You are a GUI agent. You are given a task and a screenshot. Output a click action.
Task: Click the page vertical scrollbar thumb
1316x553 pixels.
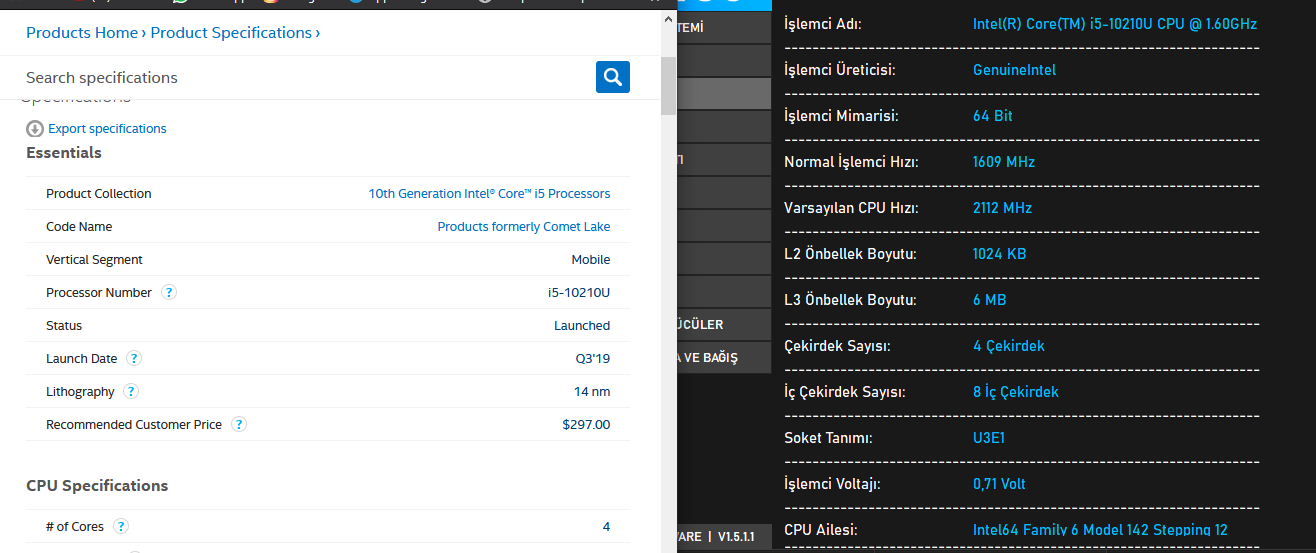[669, 85]
